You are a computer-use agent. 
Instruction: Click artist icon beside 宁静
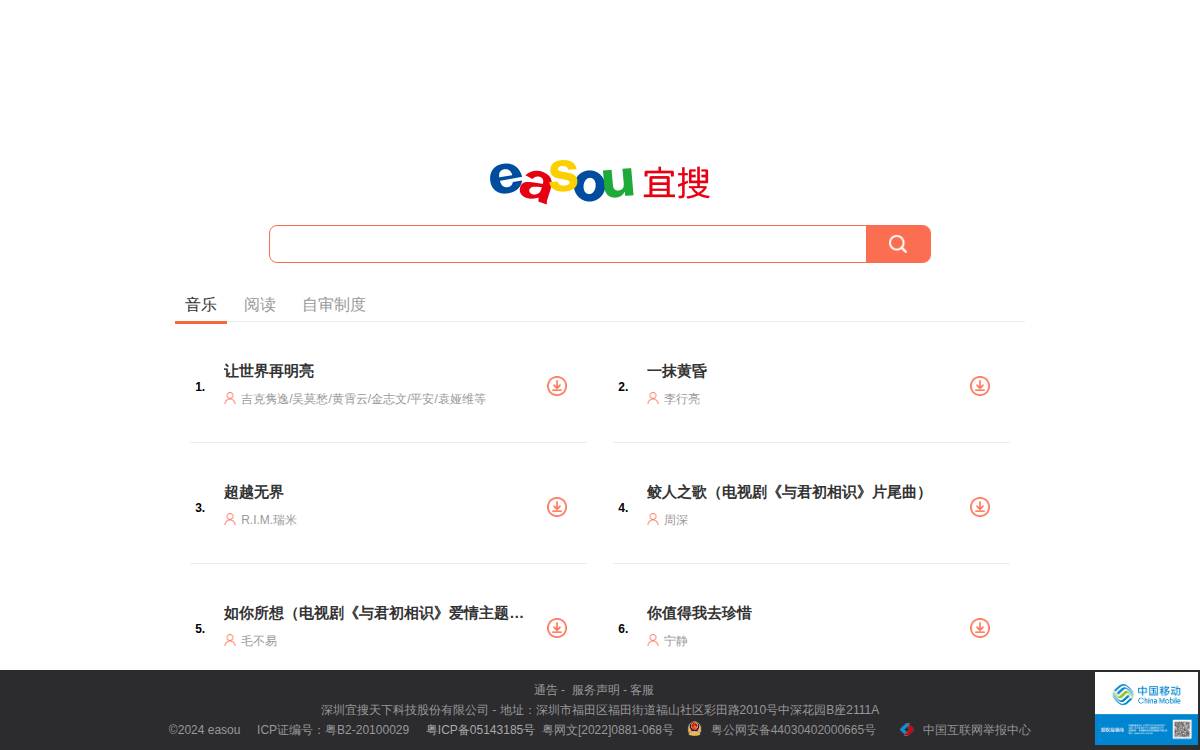click(x=653, y=640)
